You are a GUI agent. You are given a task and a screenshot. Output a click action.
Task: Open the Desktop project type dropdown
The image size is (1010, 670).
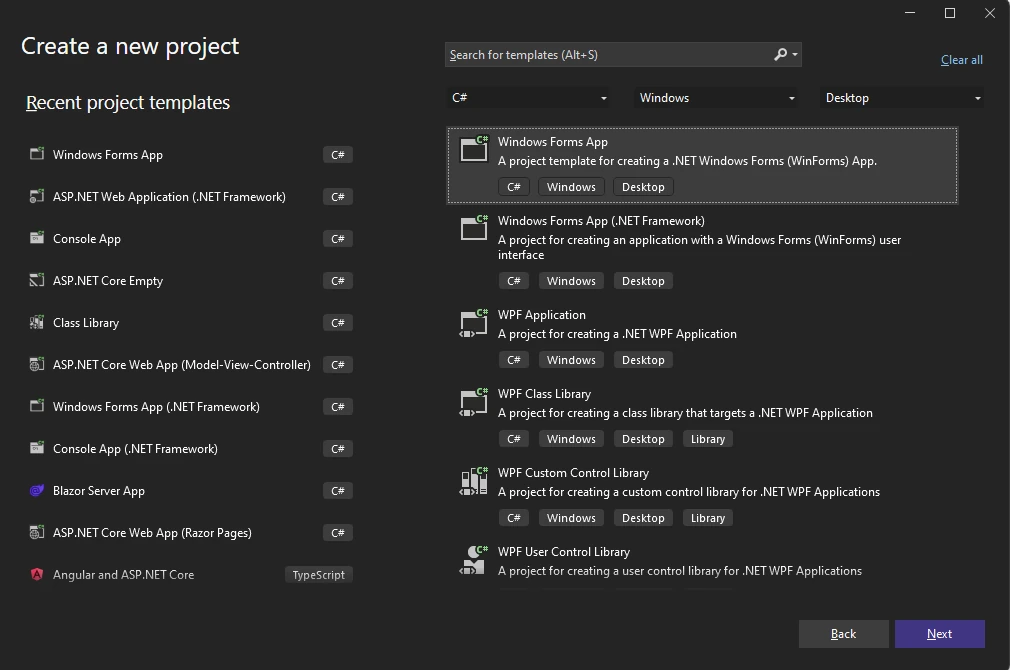click(x=900, y=97)
